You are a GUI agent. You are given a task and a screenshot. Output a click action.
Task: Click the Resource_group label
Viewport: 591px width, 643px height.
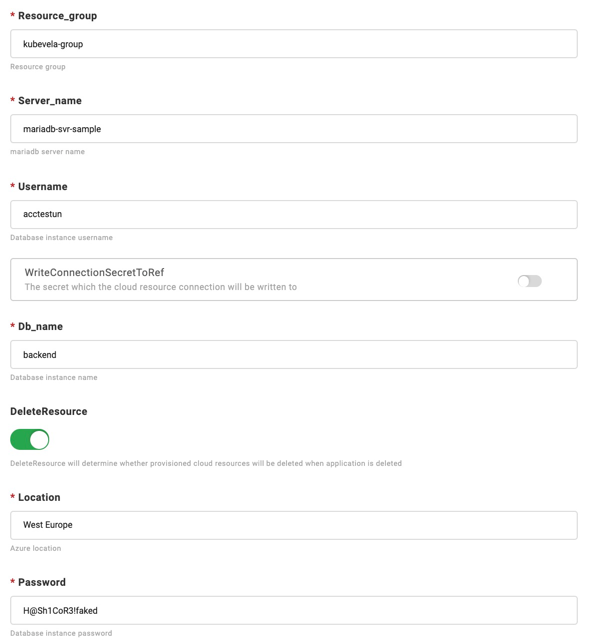(x=57, y=16)
